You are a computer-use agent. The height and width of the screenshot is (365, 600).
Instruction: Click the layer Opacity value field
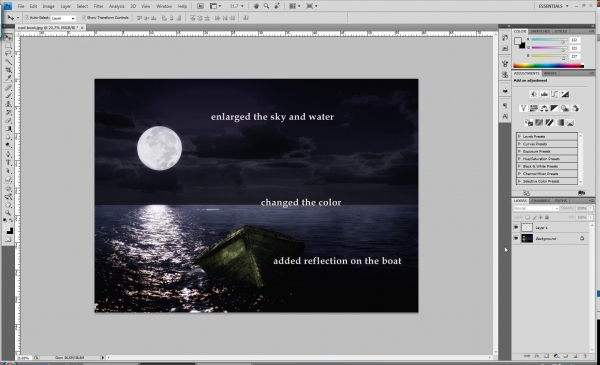tap(582, 208)
